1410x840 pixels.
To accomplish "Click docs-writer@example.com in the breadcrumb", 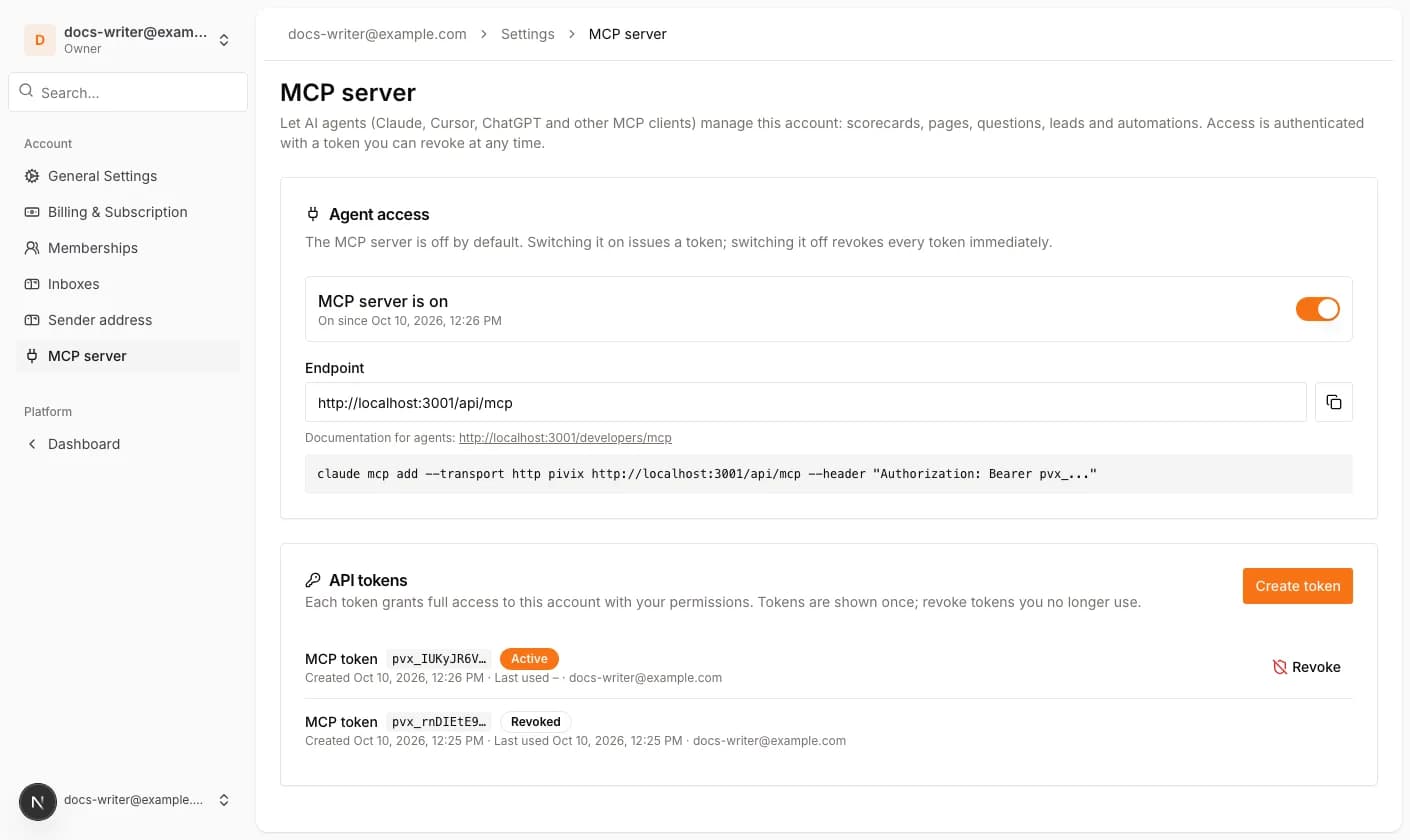I will (x=377, y=34).
